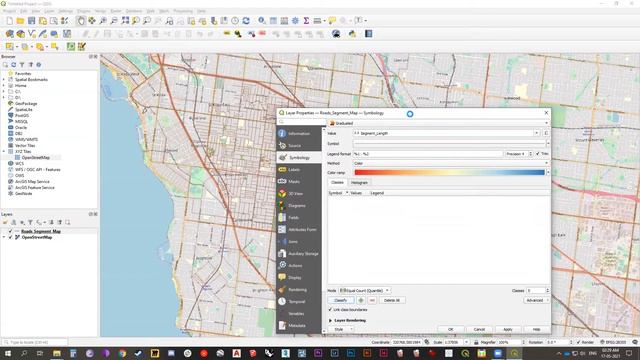Open Attributes Form section in Layer Properties
This screenshot has width=640, height=360.
coord(299,229)
